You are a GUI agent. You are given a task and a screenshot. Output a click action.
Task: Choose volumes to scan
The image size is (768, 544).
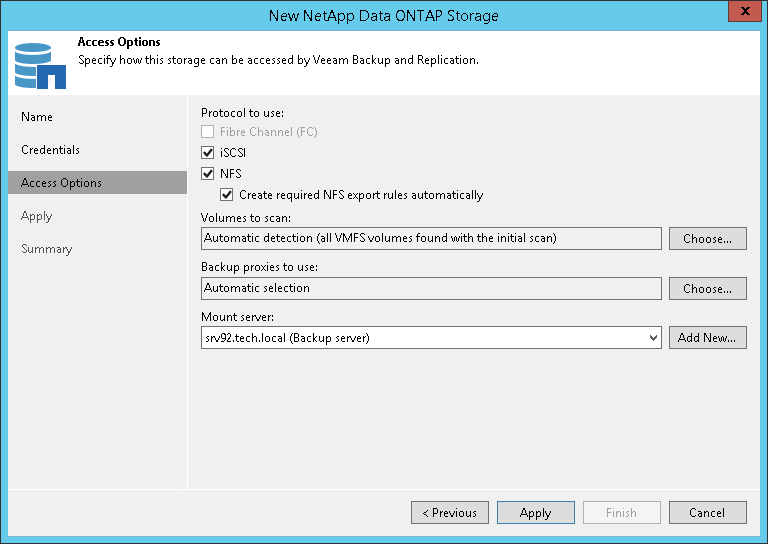707,239
